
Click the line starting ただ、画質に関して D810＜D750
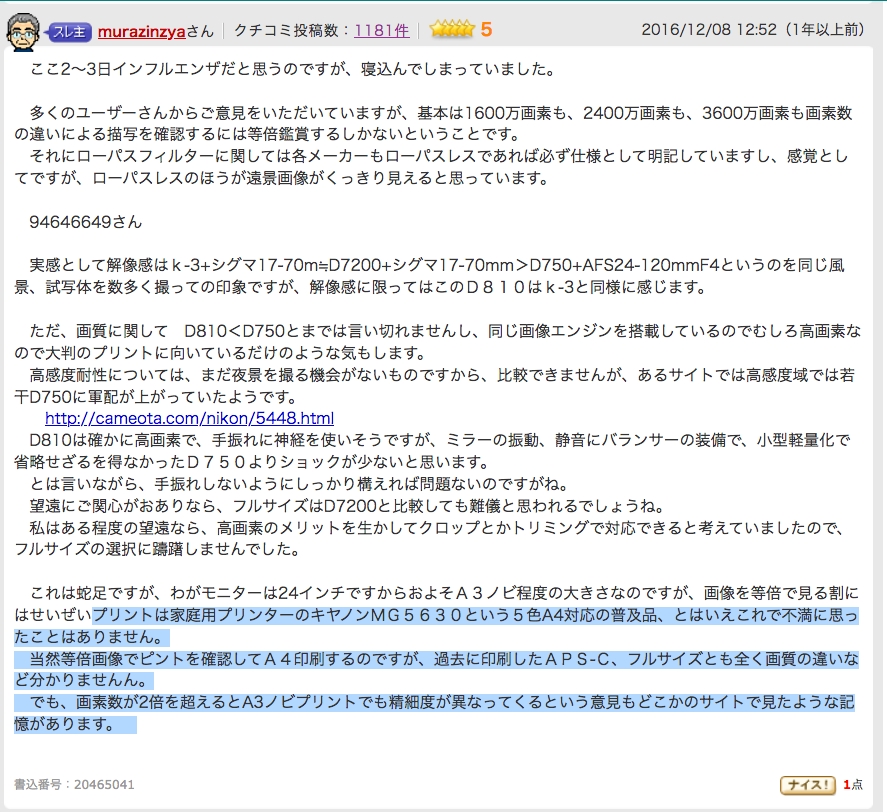coord(438,342)
